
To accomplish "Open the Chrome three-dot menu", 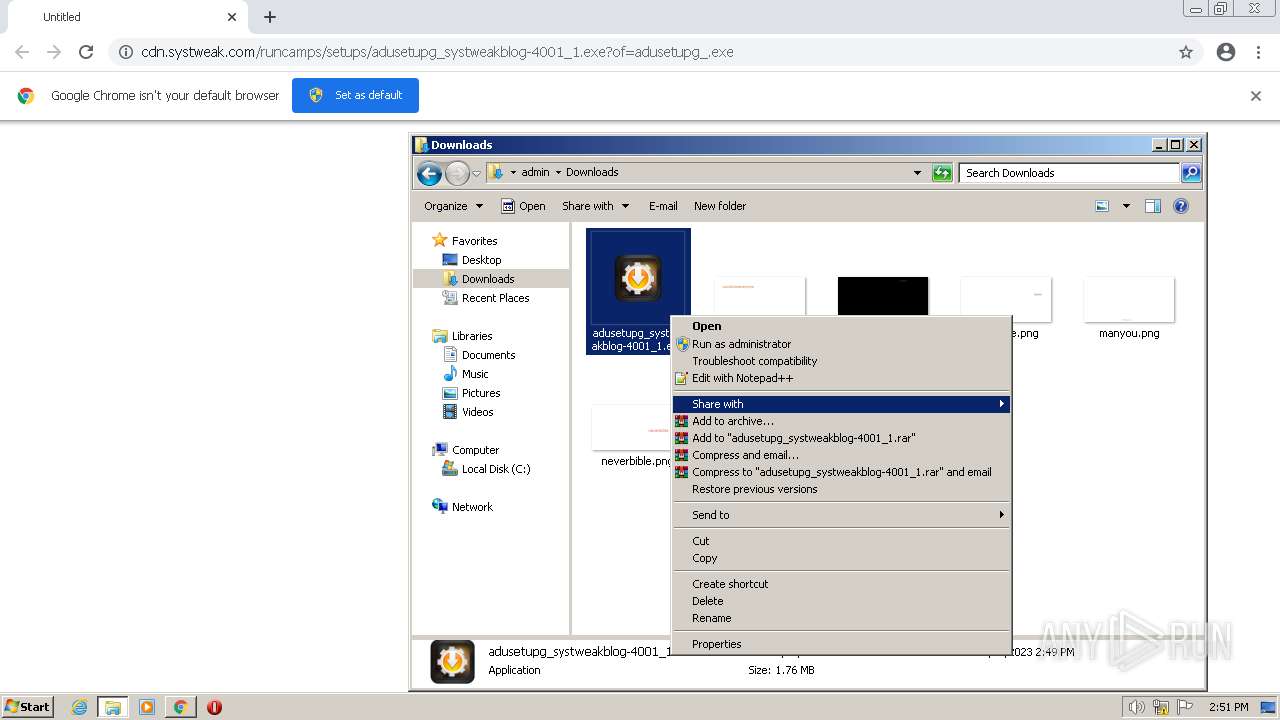I will click(1258, 52).
